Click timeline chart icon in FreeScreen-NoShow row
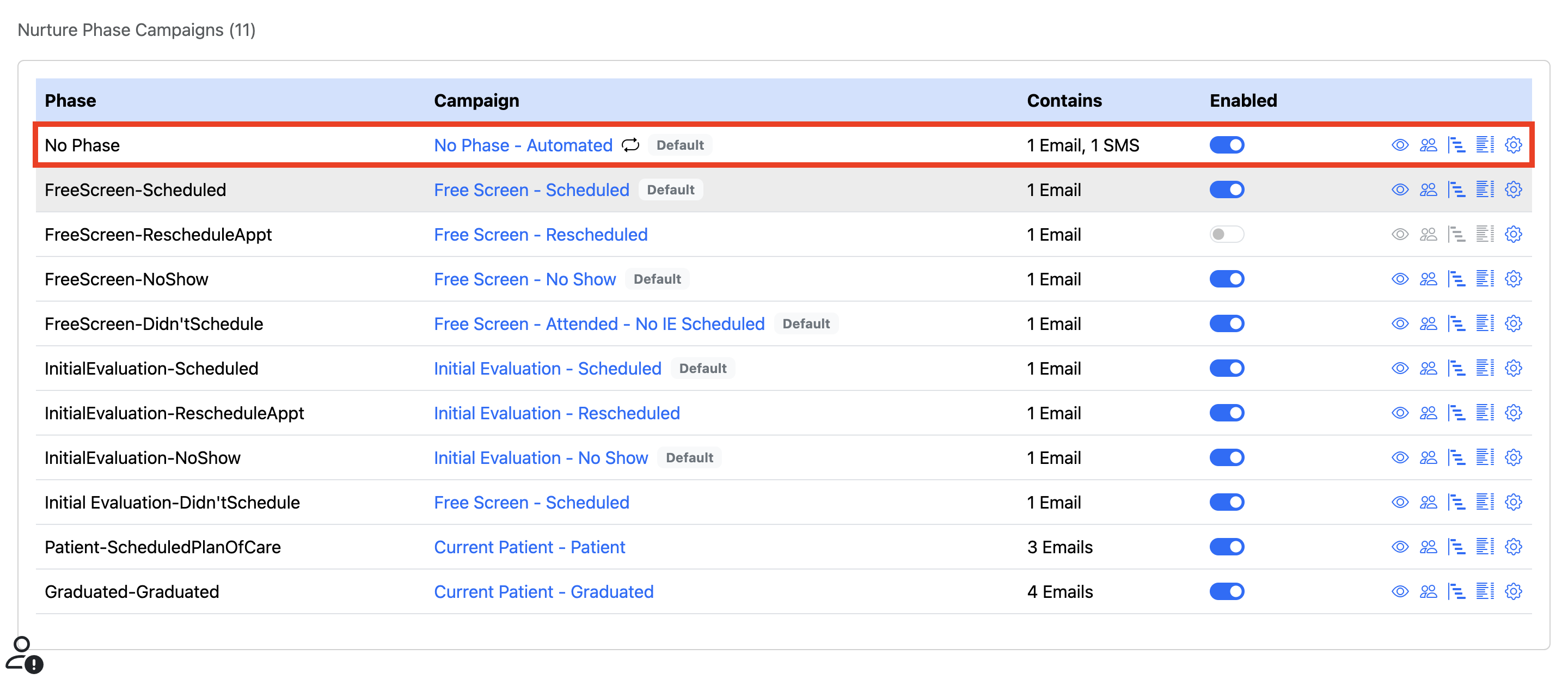 [1456, 279]
